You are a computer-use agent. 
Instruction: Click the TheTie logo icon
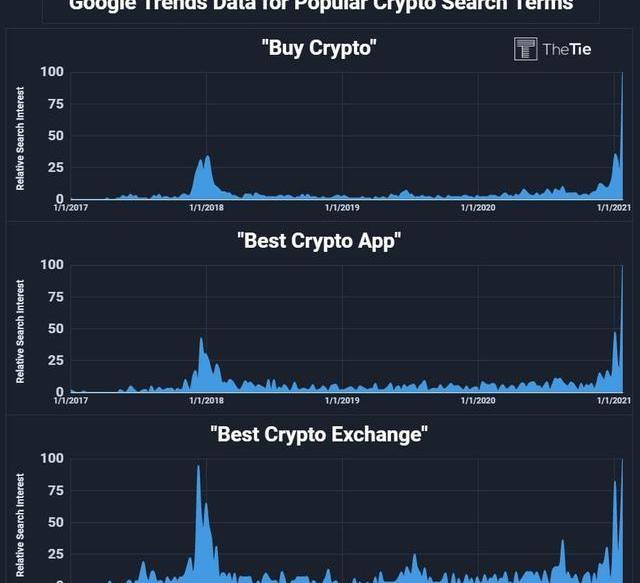(526, 48)
